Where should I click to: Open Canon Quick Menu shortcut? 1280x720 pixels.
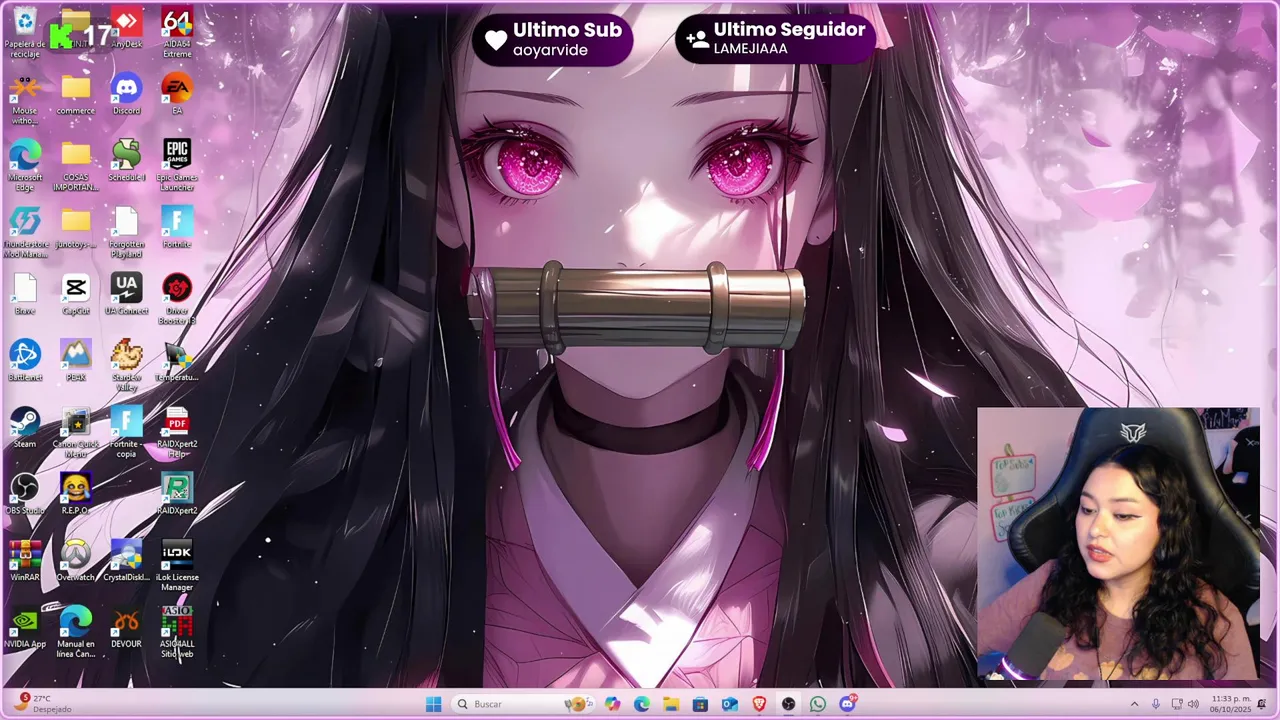click(76, 433)
